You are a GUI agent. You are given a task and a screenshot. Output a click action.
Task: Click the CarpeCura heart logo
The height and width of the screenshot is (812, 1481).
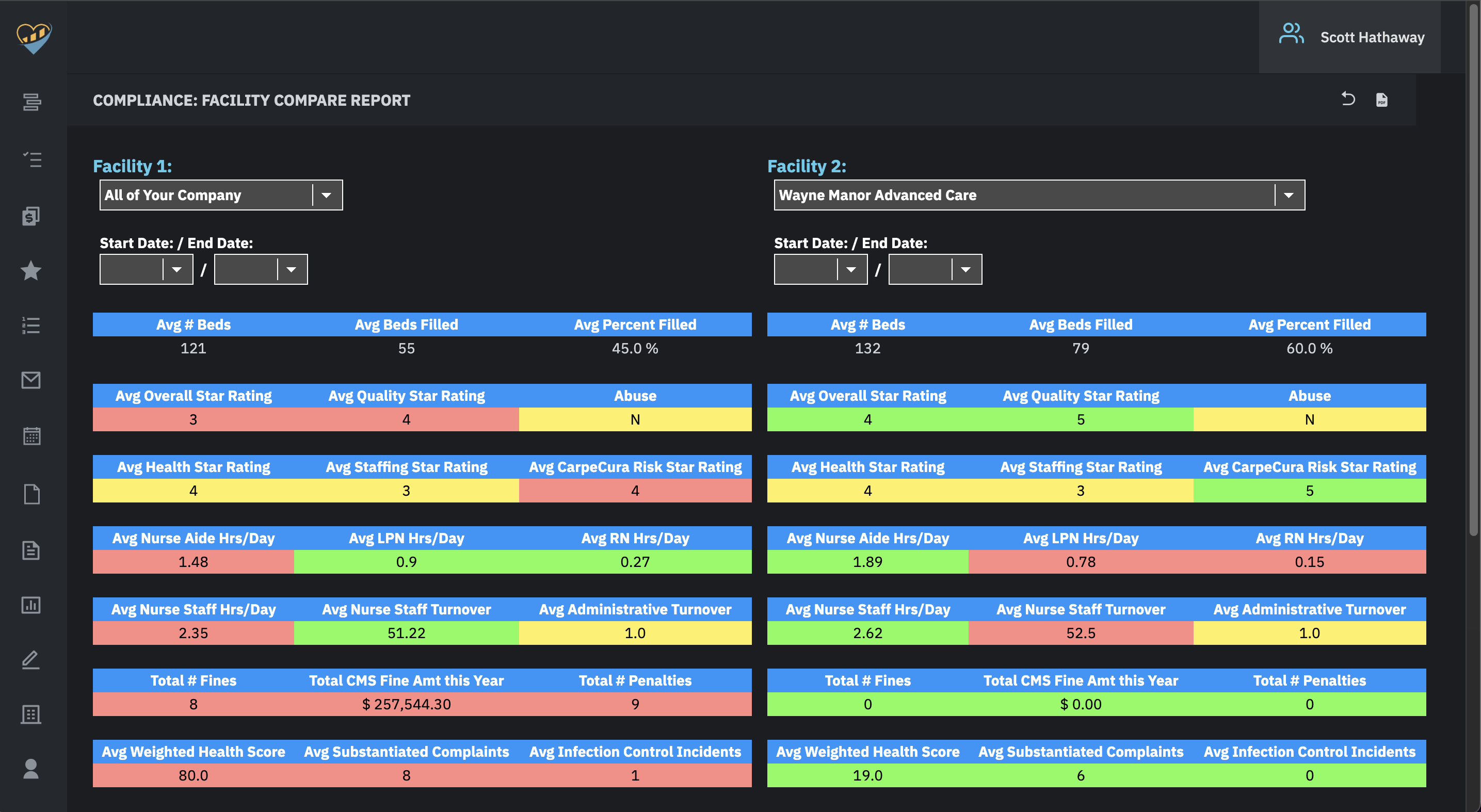(x=34, y=38)
